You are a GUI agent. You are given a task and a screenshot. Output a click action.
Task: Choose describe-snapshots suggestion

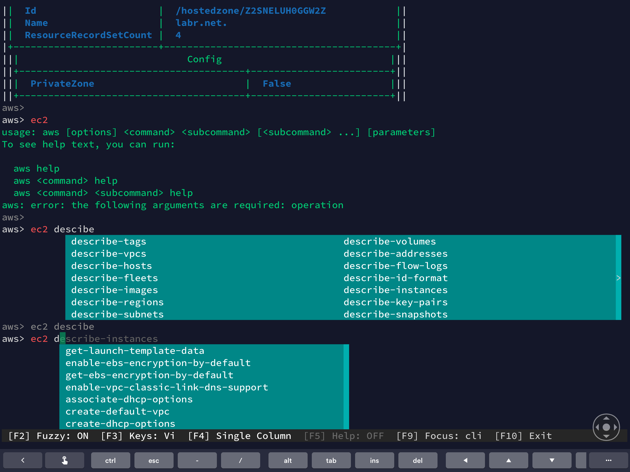pyautogui.click(x=395, y=314)
